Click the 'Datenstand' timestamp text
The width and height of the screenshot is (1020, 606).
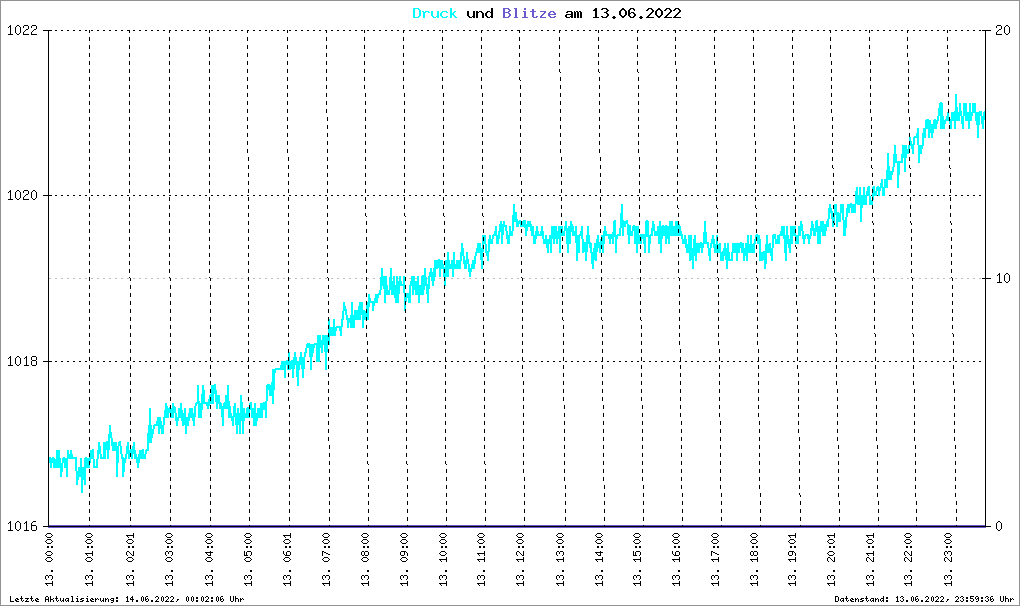click(924, 599)
